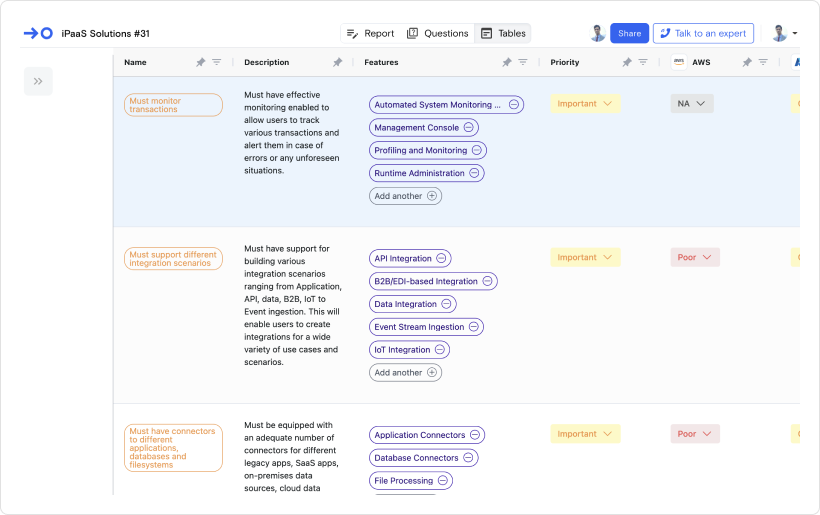Open the filter icon in Features column
Image resolution: width=820 pixels, height=515 pixels.
pyautogui.click(x=522, y=62)
